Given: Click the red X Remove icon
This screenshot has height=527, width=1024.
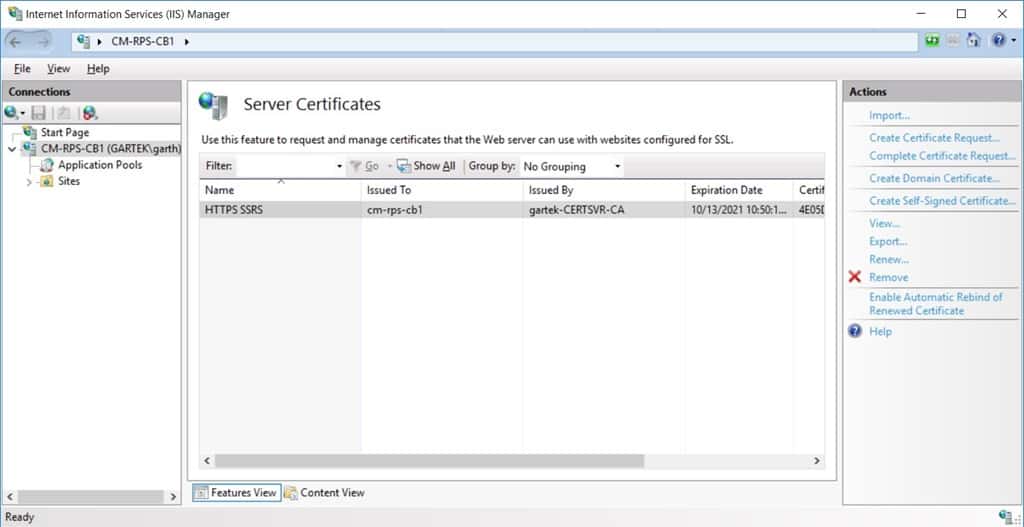Looking at the screenshot, I should point(855,277).
